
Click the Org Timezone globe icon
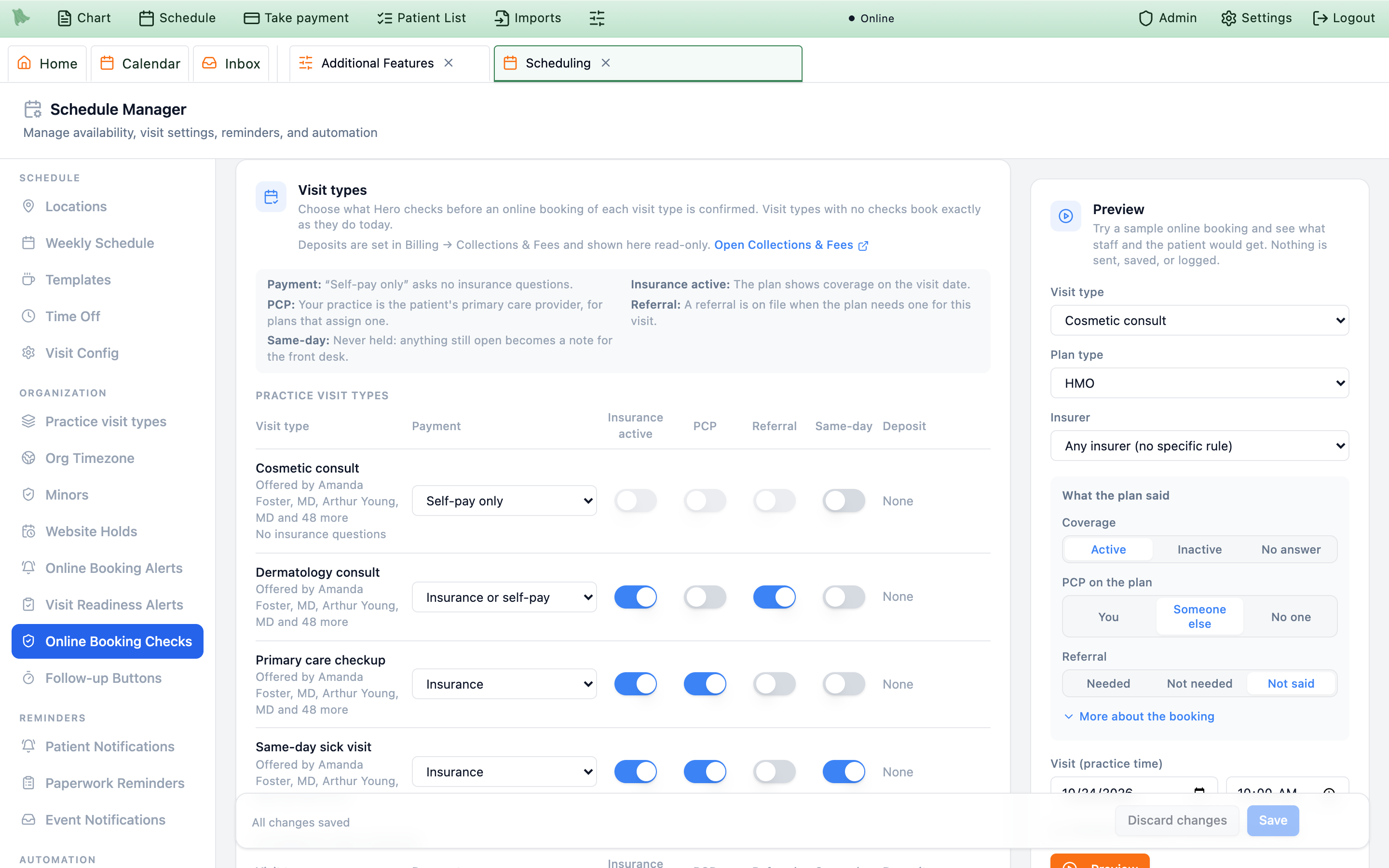28,458
